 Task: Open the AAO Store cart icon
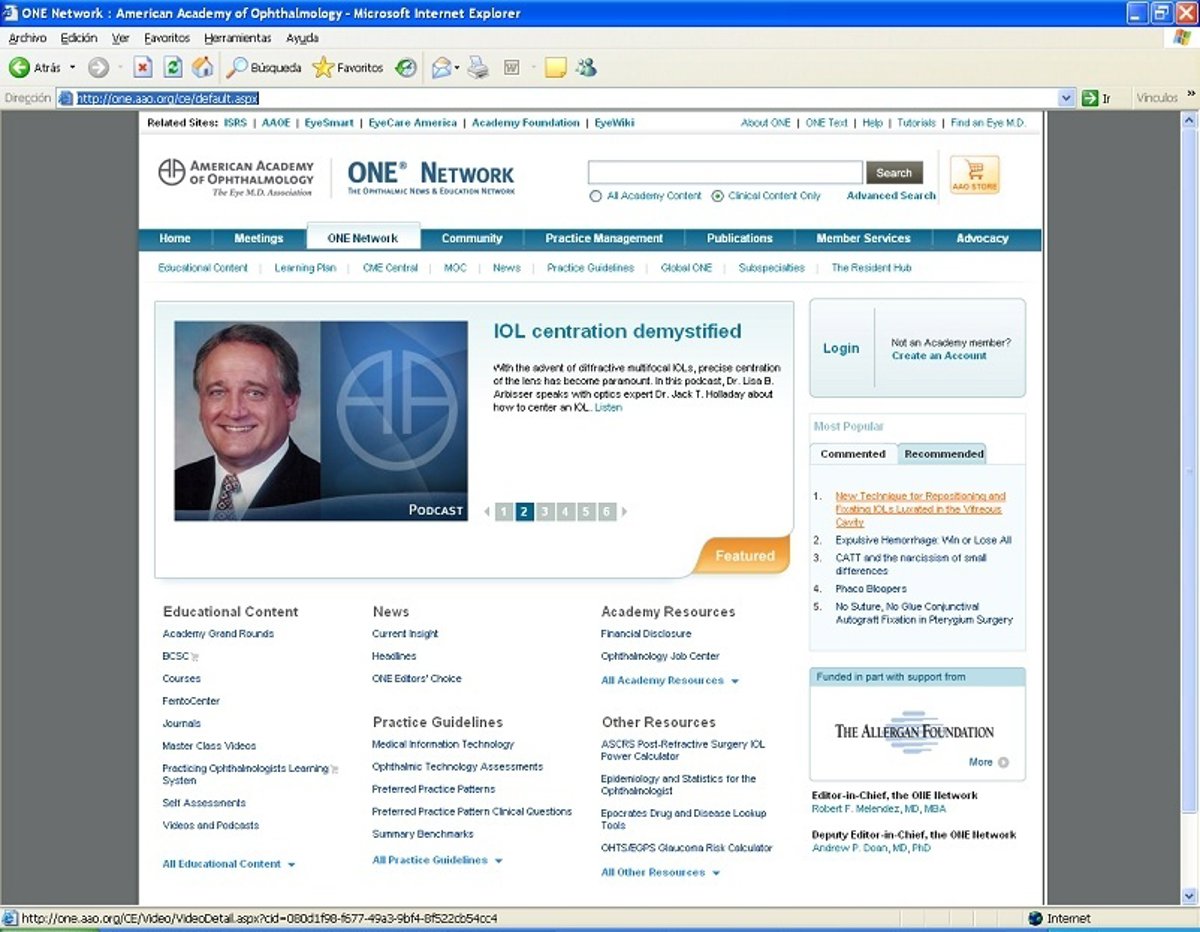(974, 174)
